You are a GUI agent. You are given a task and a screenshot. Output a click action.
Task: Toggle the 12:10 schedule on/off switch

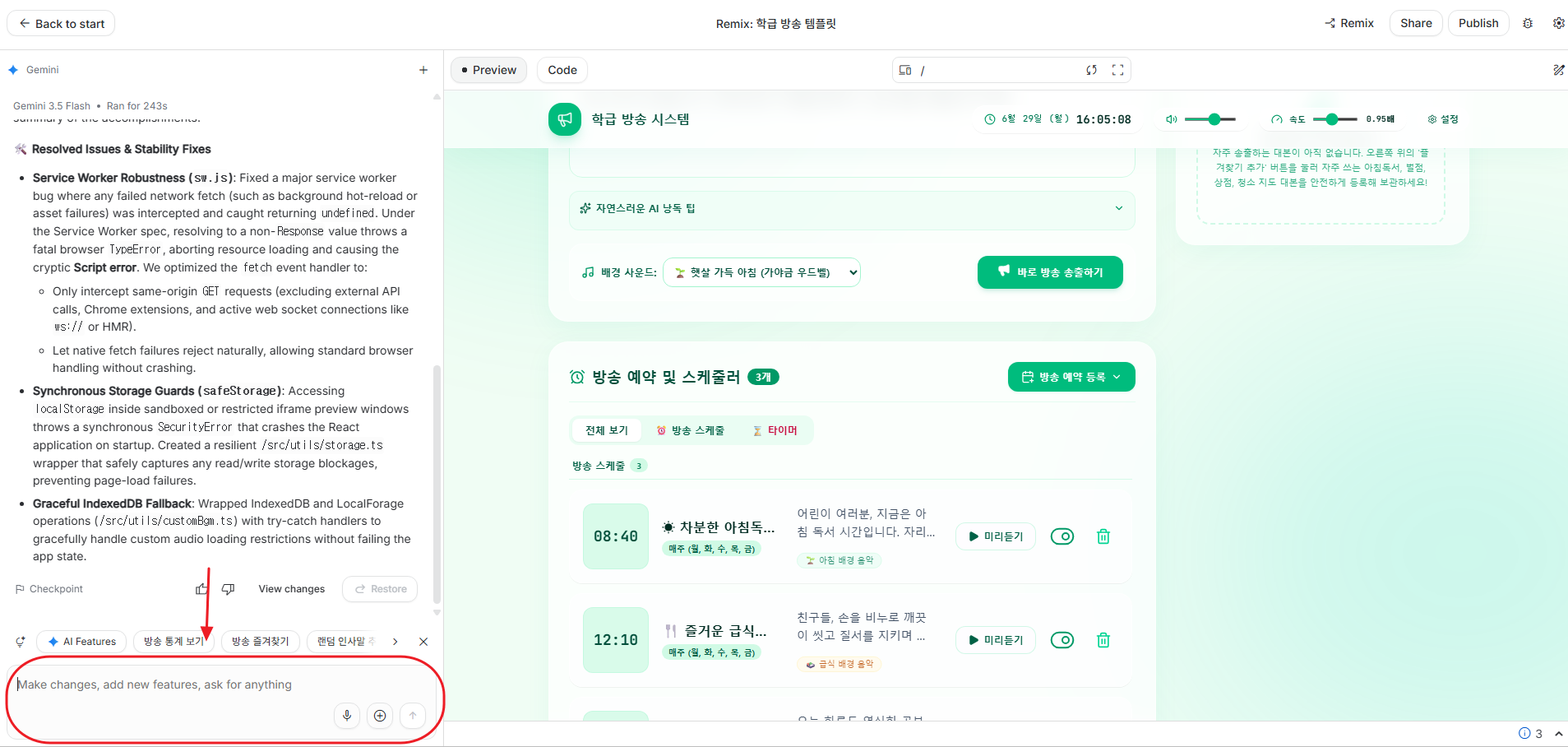pyautogui.click(x=1062, y=640)
